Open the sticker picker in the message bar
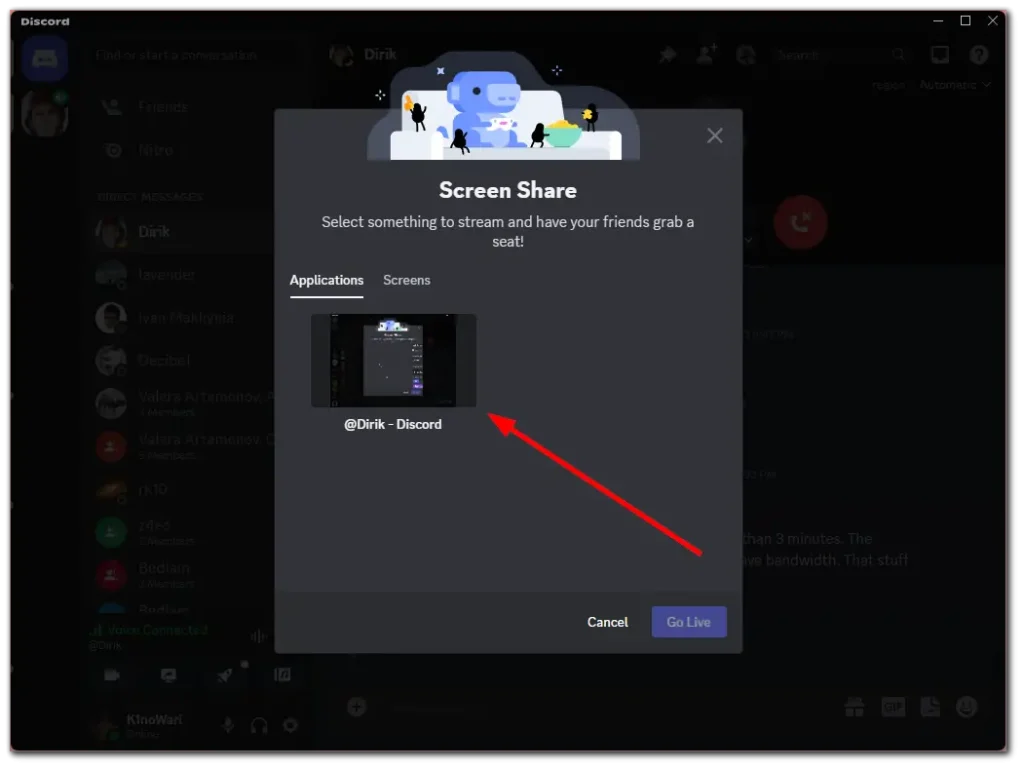1024x769 pixels. pyautogui.click(x=930, y=706)
